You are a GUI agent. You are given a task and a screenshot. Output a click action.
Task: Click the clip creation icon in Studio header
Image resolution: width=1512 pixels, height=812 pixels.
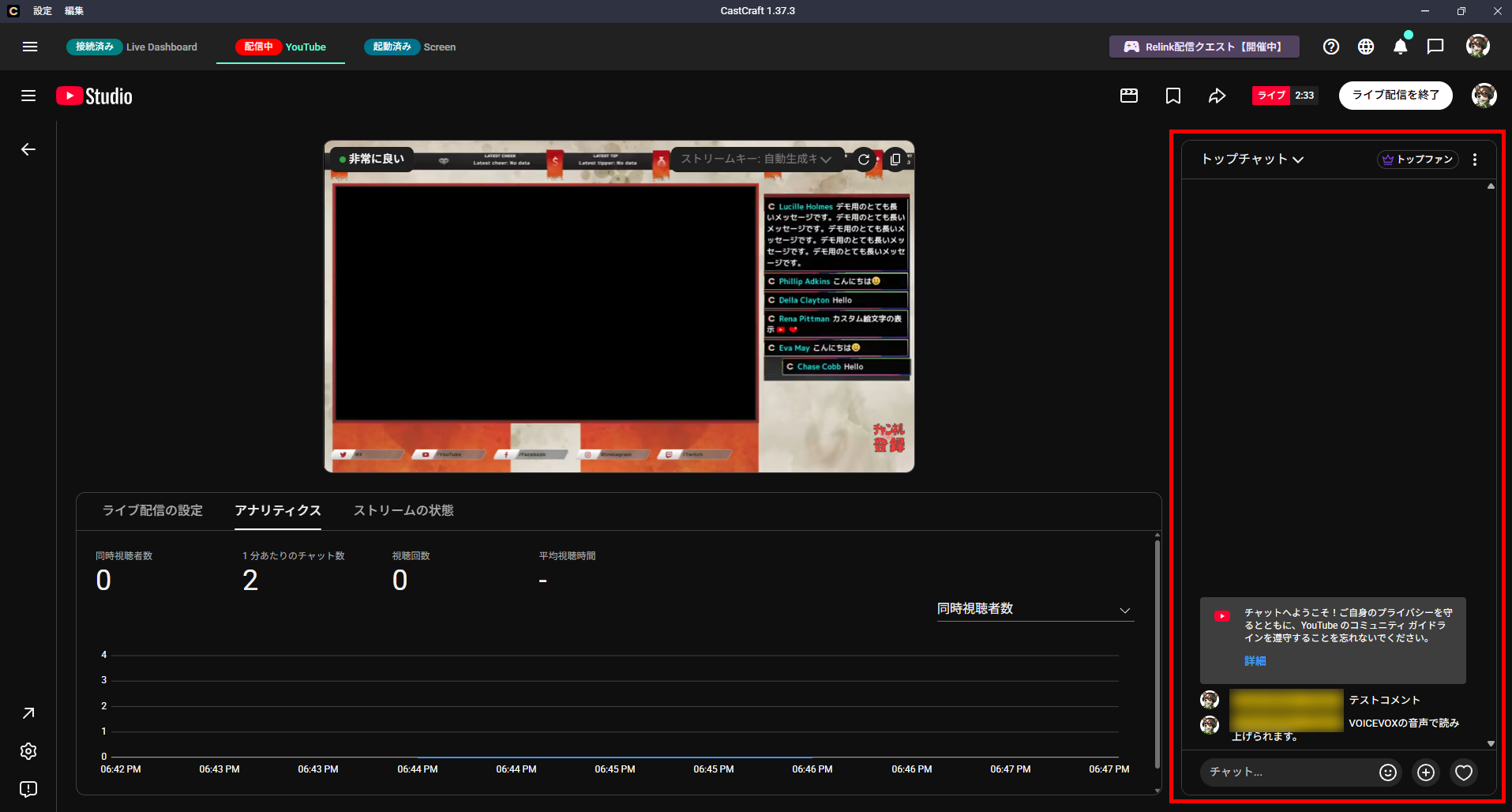1129,96
